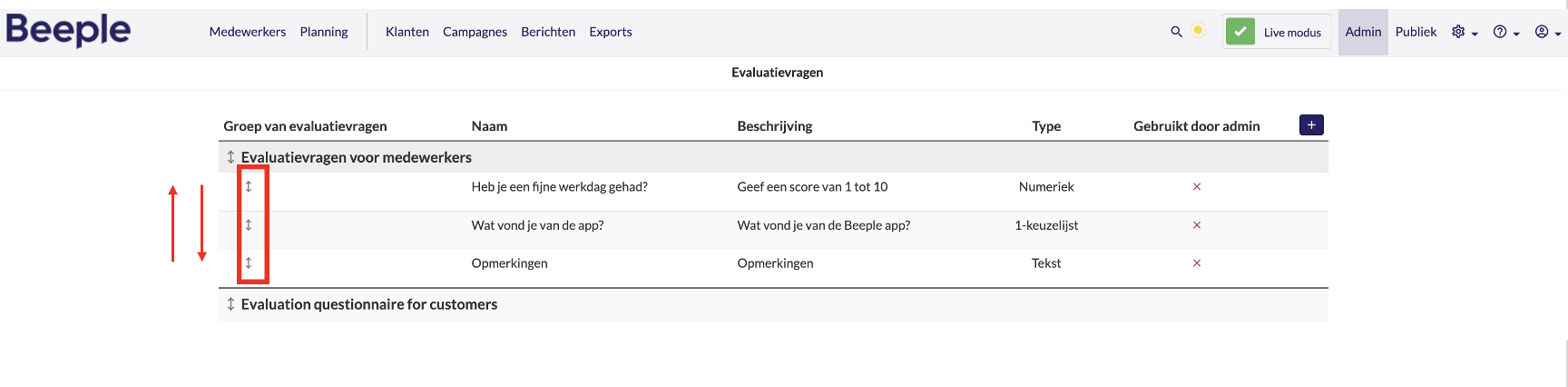Toggle admin usage for the 1-keuzelijst question

pos(1197,224)
